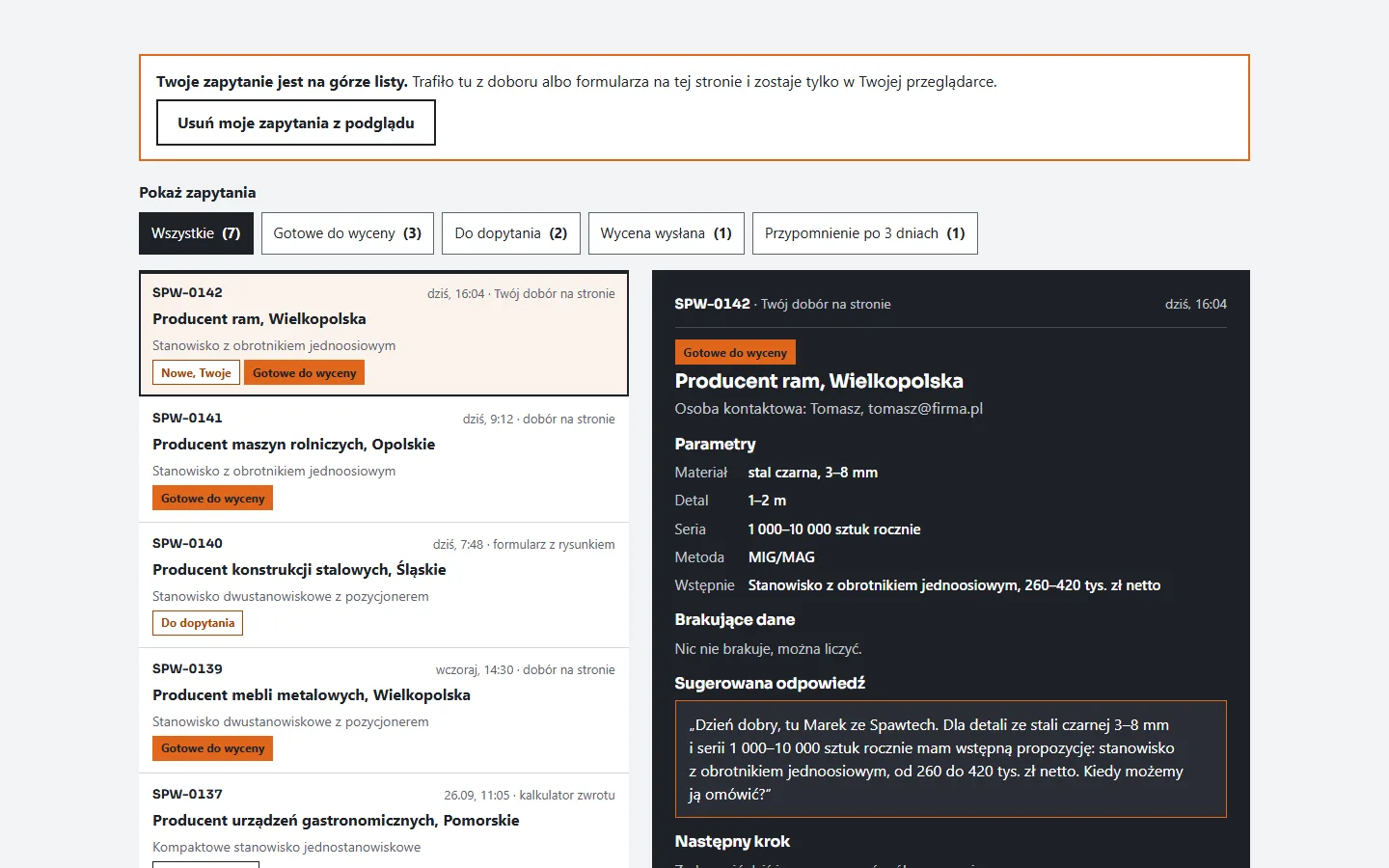Click the 'Kompaktowe stanowisko jednostanowiskowe' description
1389x868 pixels.
(x=286, y=847)
